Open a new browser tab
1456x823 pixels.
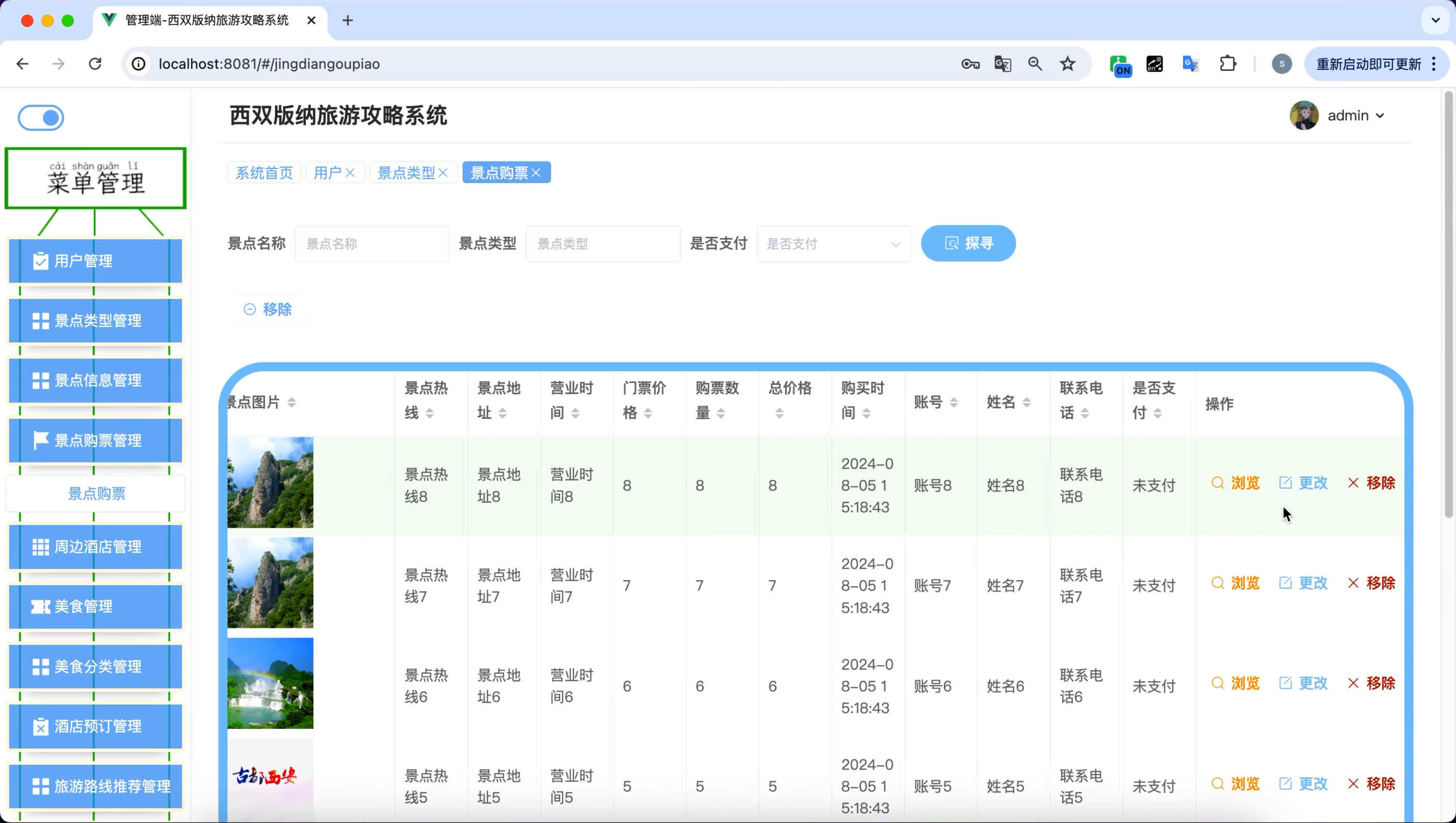pyautogui.click(x=348, y=20)
